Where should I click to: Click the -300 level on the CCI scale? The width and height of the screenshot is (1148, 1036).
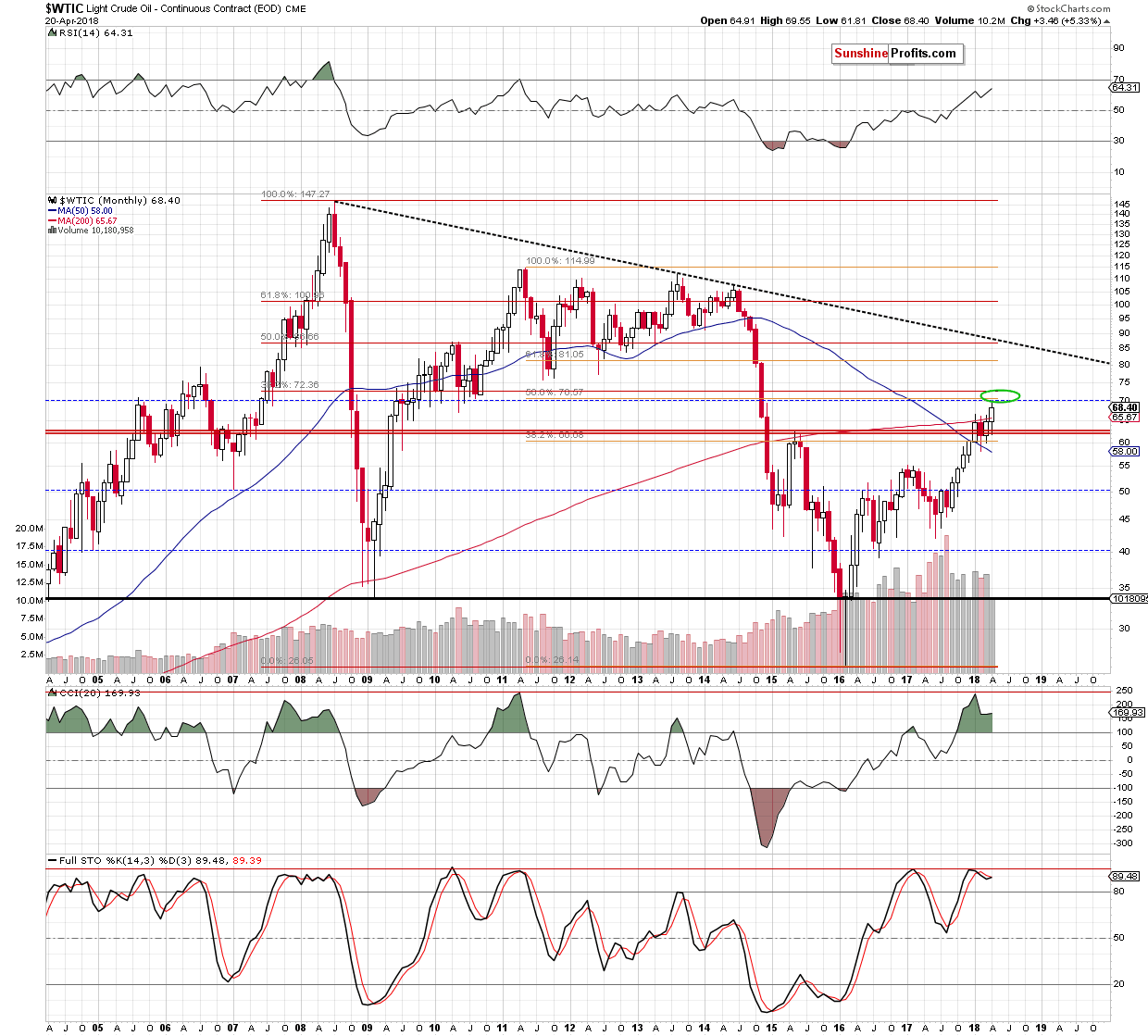tap(1123, 843)
